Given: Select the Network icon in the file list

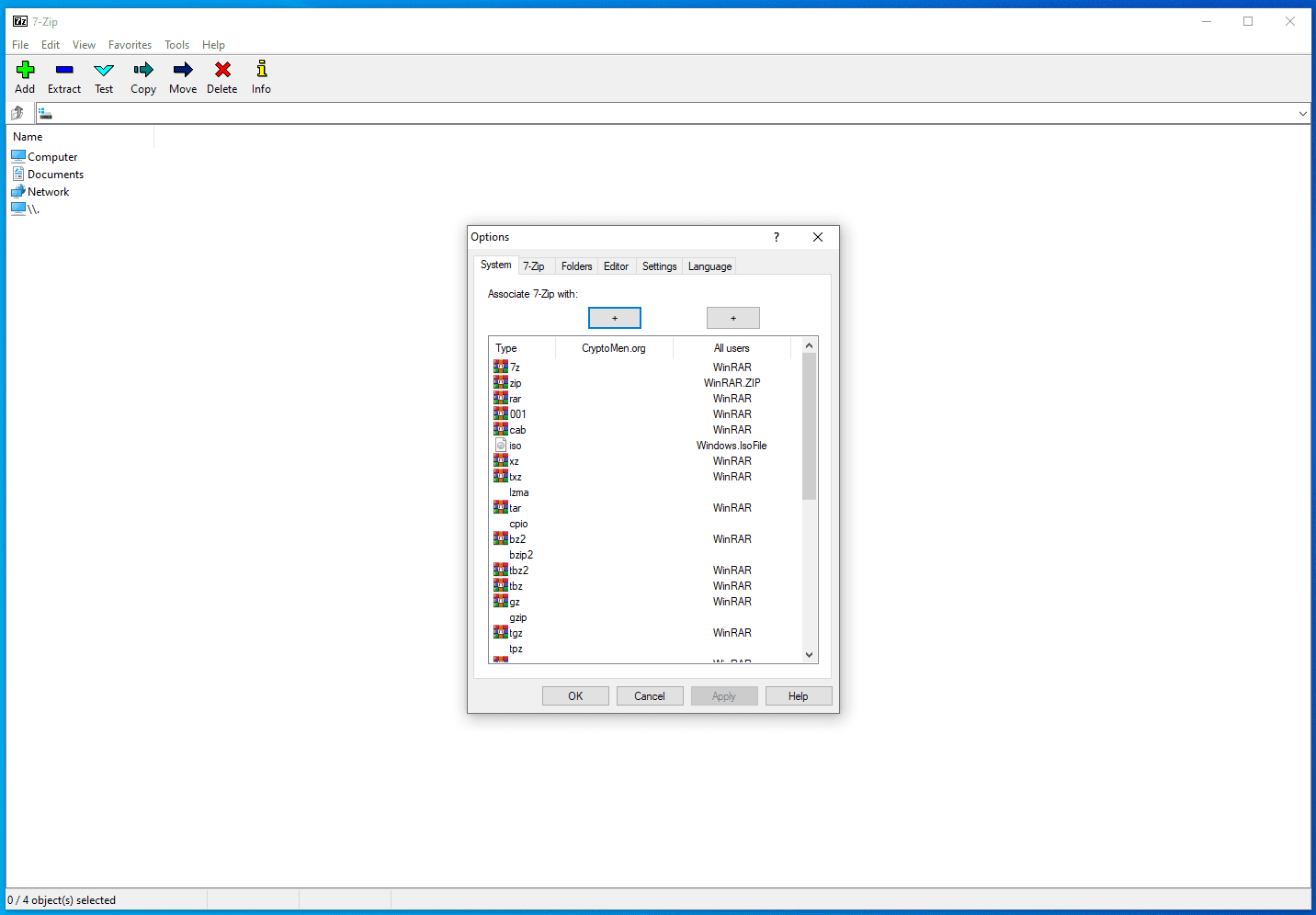Looking at the screenshot, I should tap(18, 191).
